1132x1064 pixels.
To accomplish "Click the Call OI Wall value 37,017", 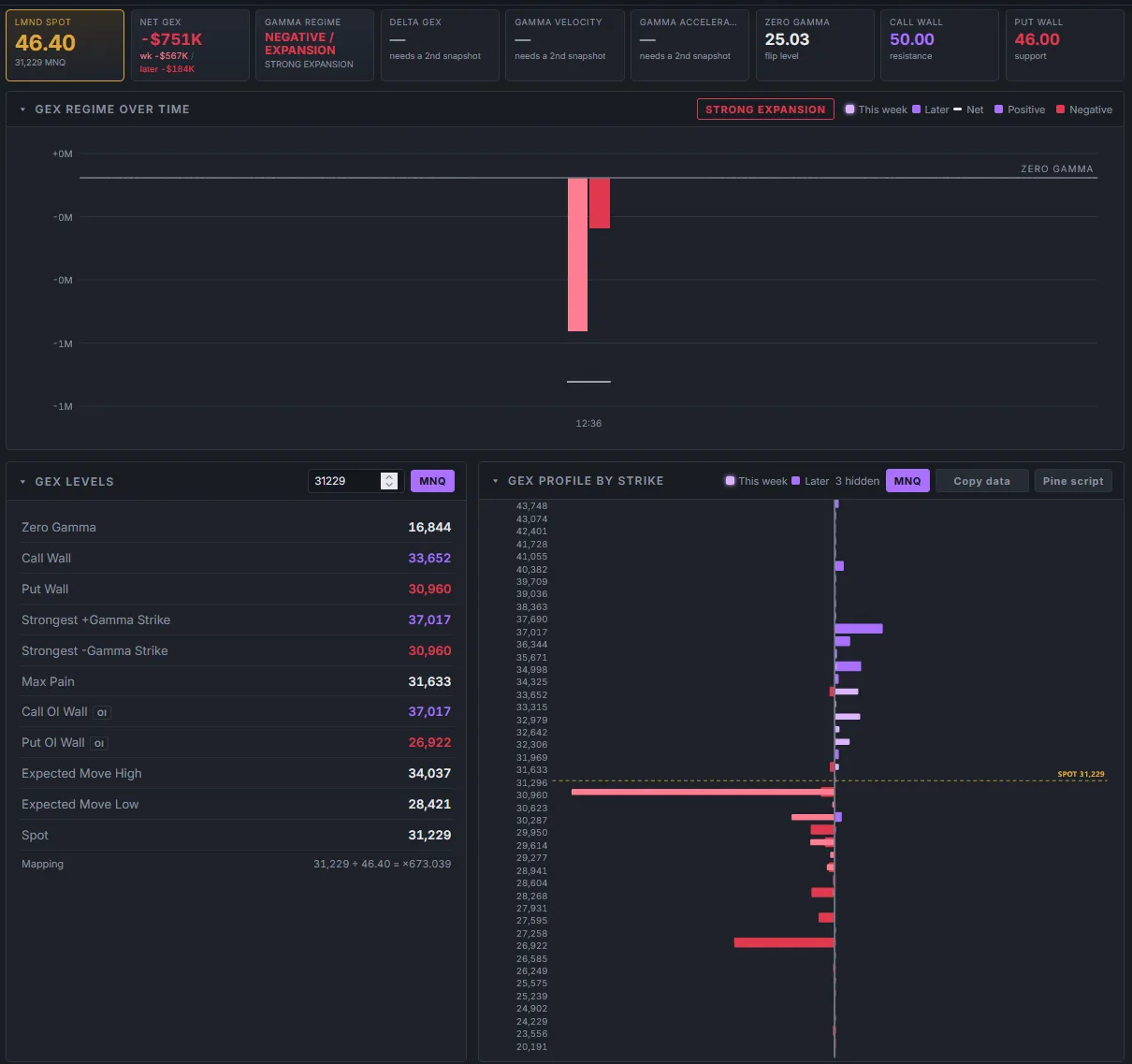I will (429, 712).
